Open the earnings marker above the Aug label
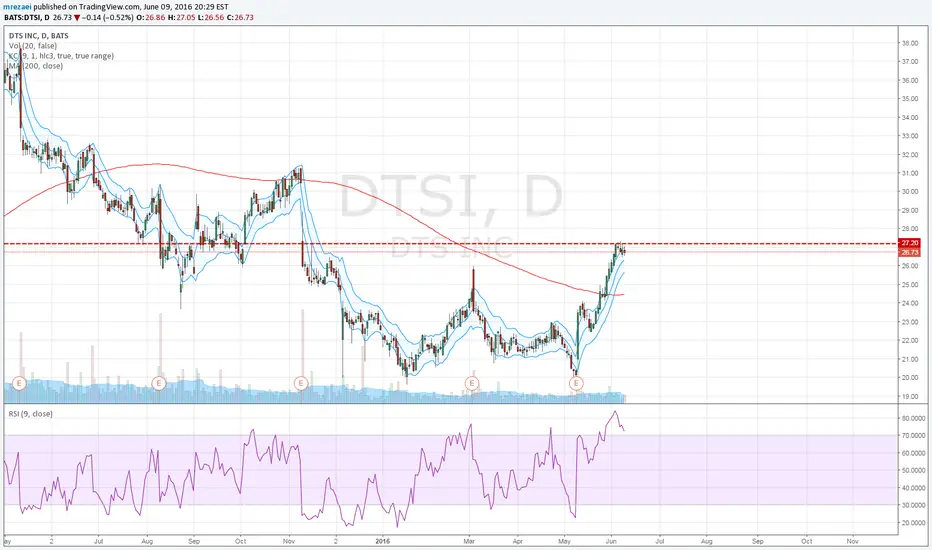The image size is (932, 550). pos(159,384)
